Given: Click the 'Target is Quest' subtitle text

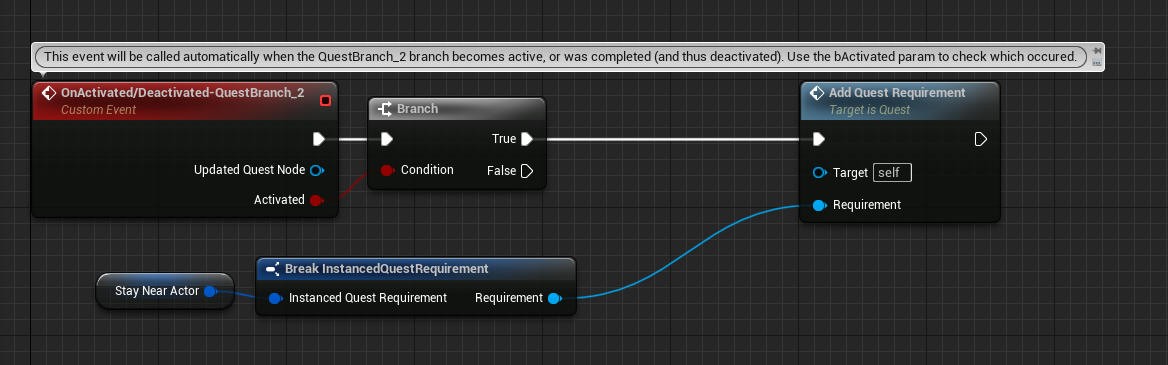Looking at the screenshot, I should pos(869,110).
